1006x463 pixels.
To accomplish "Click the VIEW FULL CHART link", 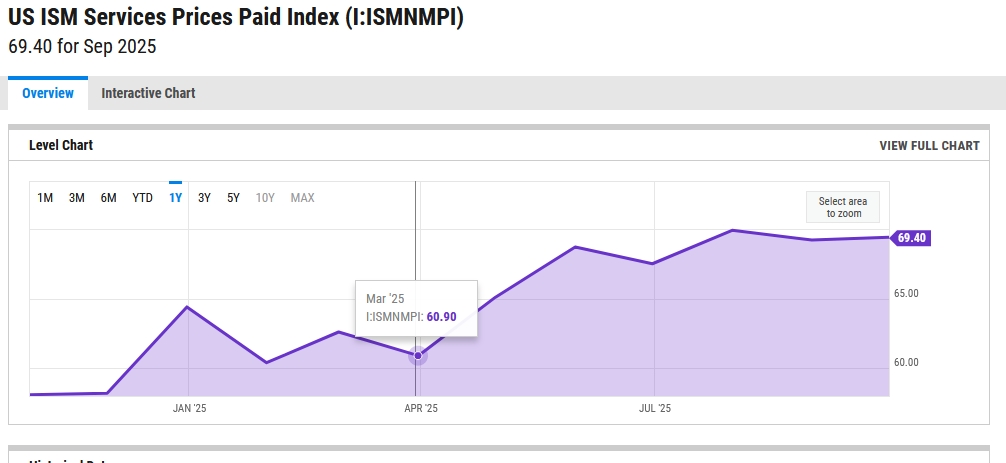I will click(x=929, y=146).
